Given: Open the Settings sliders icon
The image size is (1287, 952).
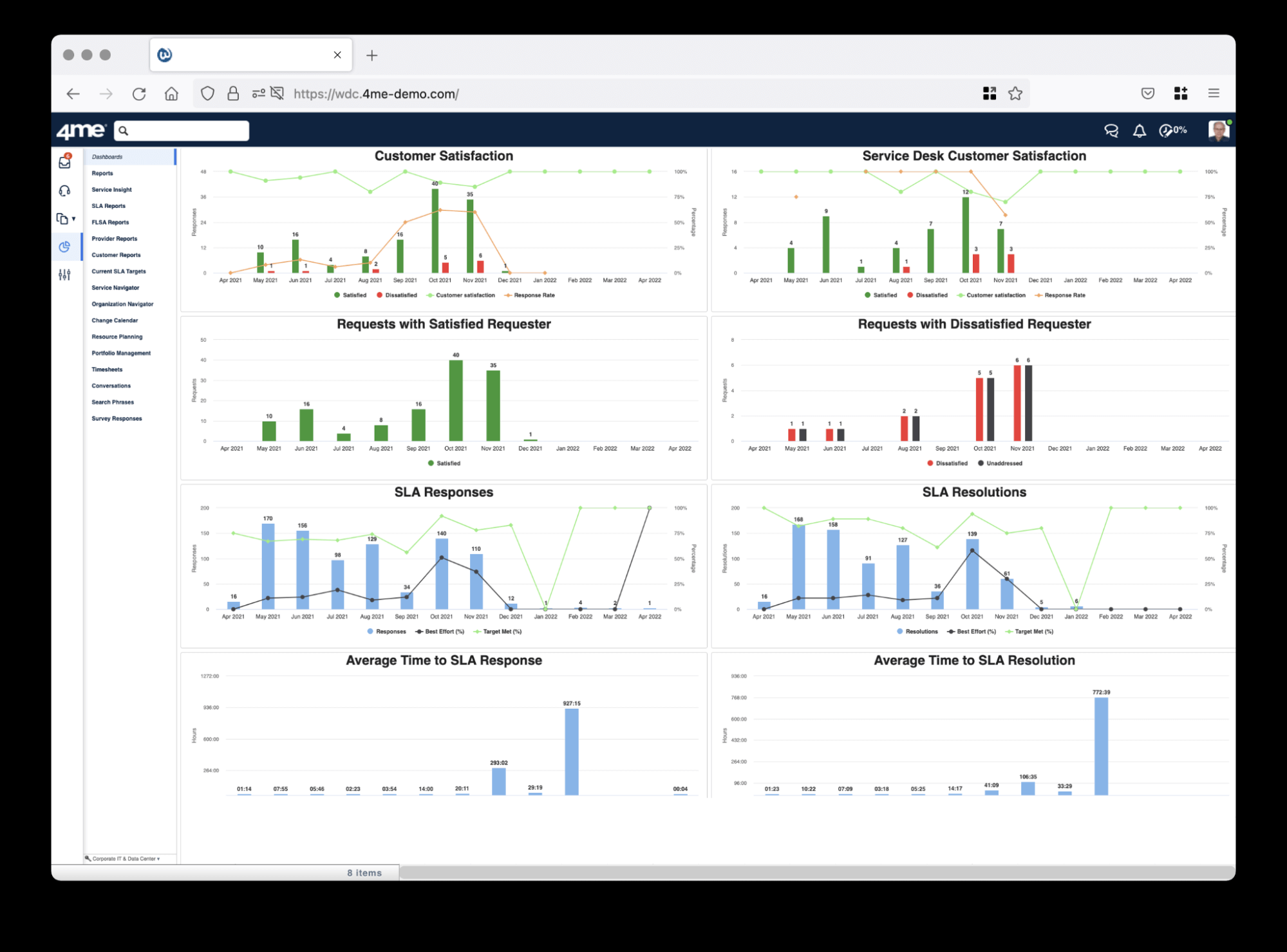Looking at the screenshot, I should tap(64, 275).
